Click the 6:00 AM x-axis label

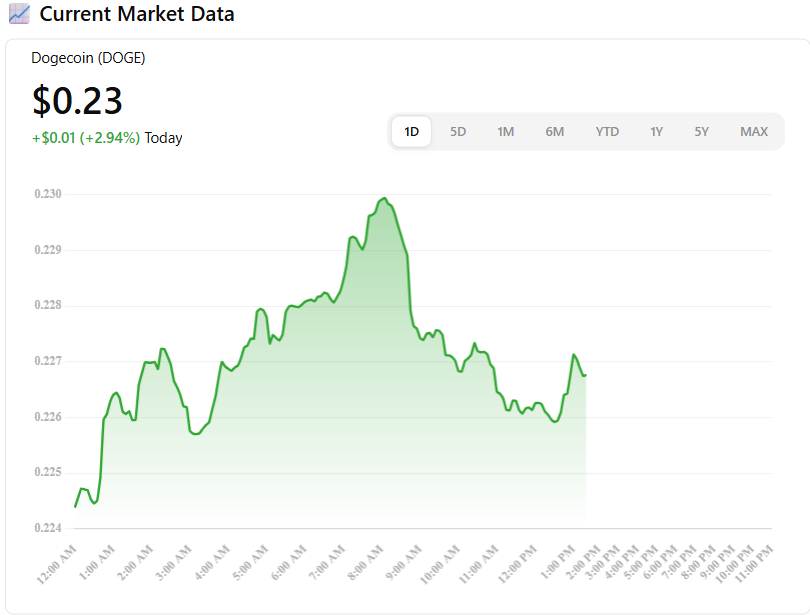289,563
